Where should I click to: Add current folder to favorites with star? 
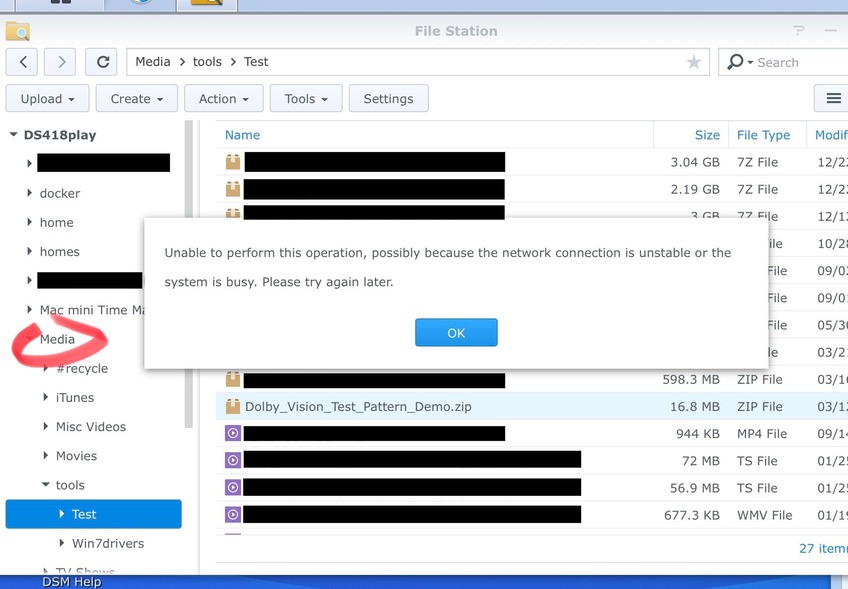693,62
